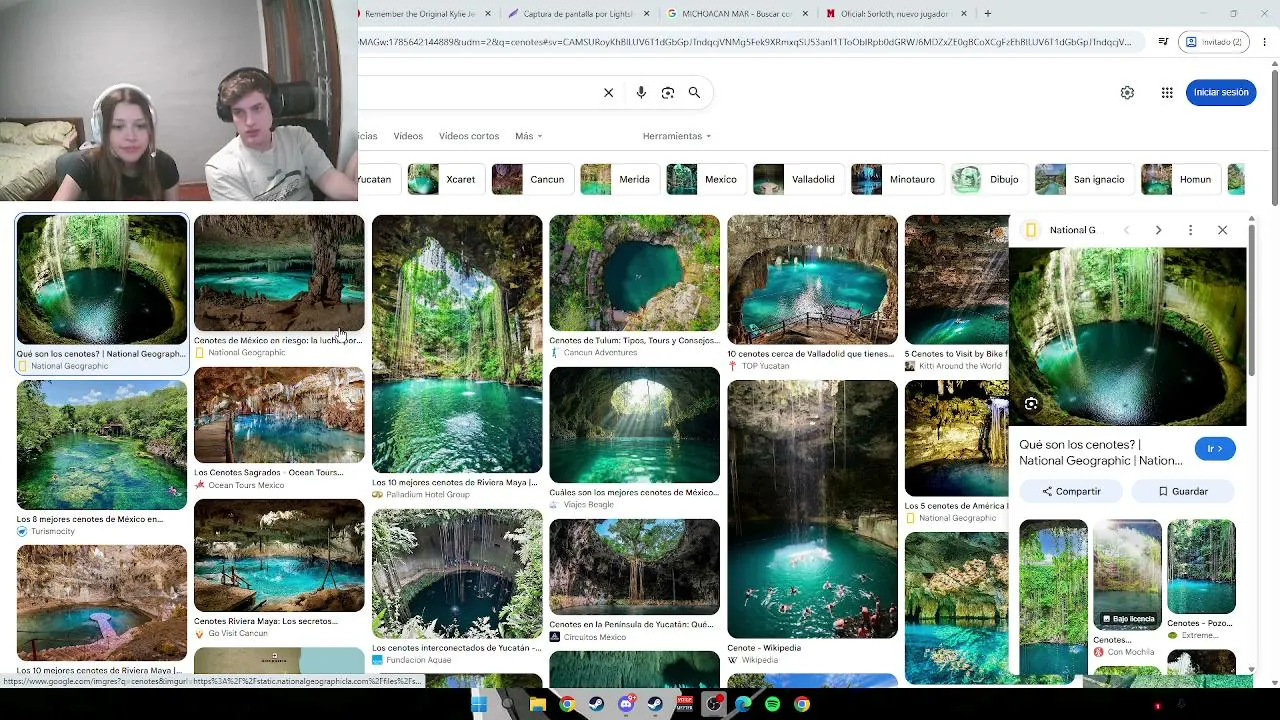The height and width of the screenshot is (720, 1280).
Task: Open Microsoft Edge from the taskbar
Action: pos(743,704)
